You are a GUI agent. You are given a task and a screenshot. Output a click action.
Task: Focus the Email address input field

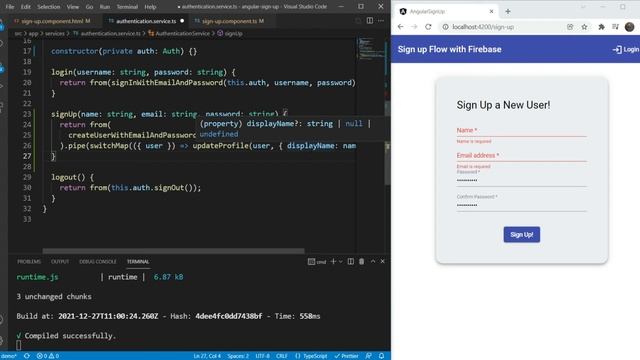pos(522,156)
